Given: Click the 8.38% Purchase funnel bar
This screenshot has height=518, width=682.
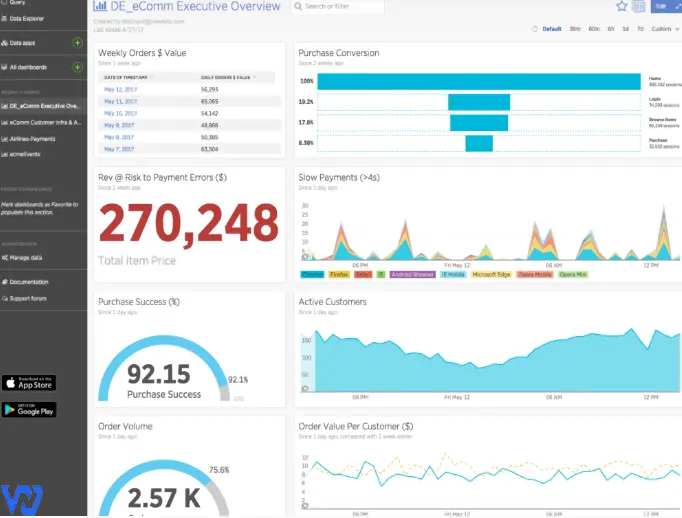Looking at the screenshot, I should point(479,143).
